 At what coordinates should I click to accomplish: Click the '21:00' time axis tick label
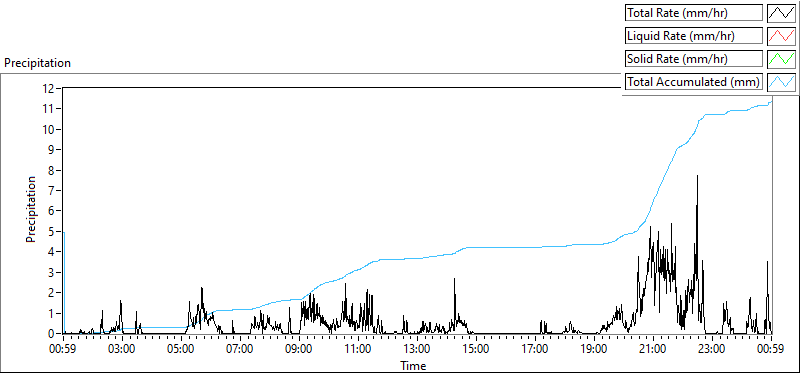point(653,350)
